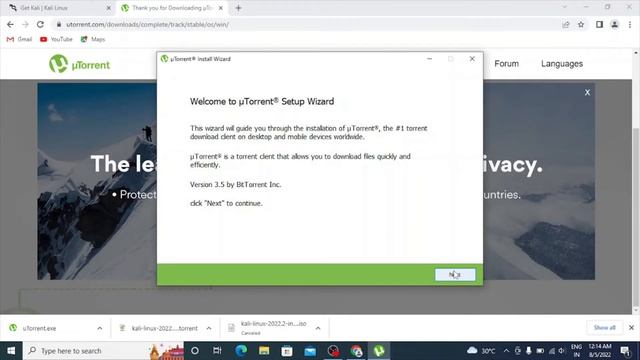Check the battery status icon
The image size is (640, 360).
click(540, 351)
